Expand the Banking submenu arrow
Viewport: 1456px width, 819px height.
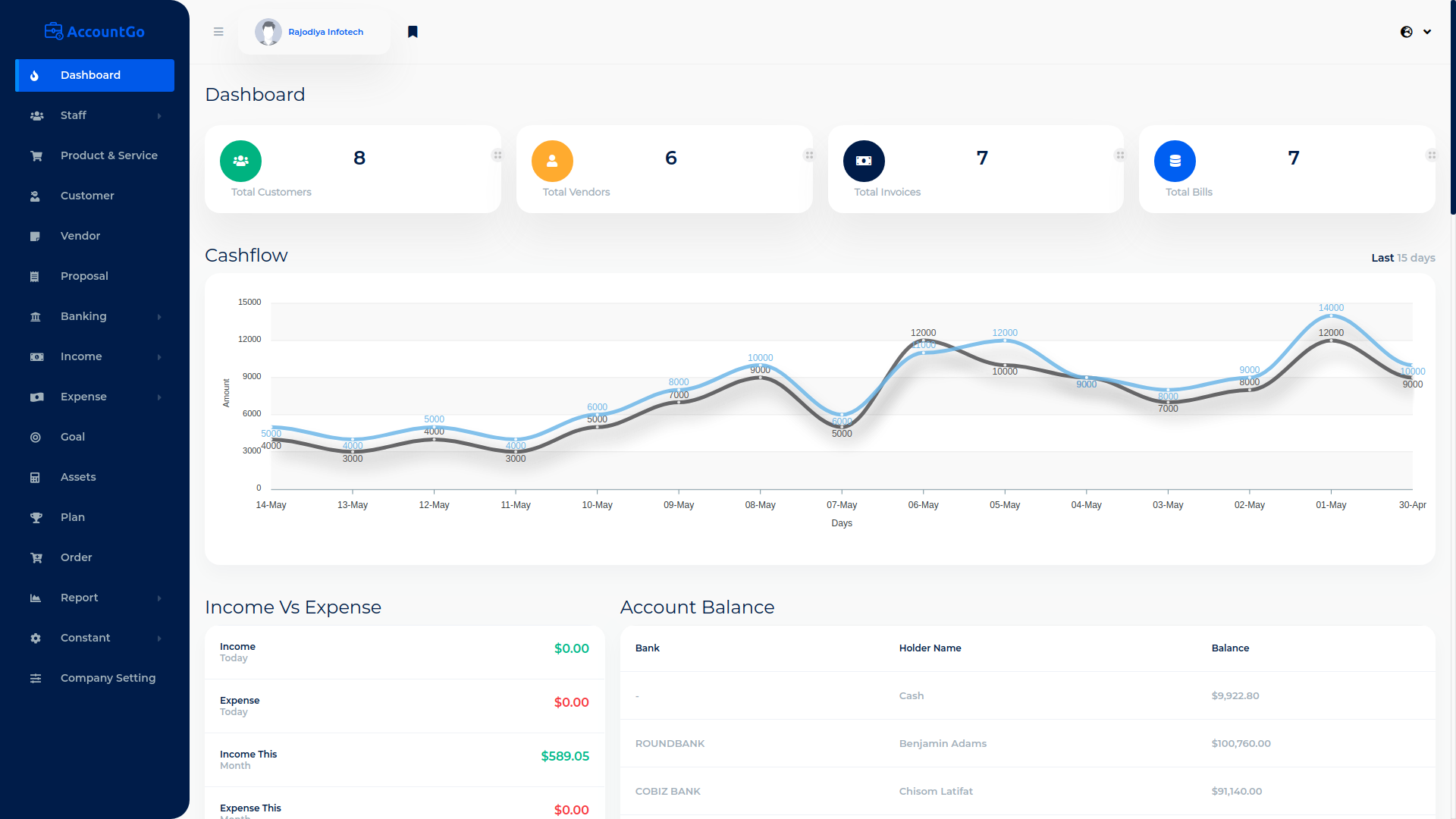point(159,317)
